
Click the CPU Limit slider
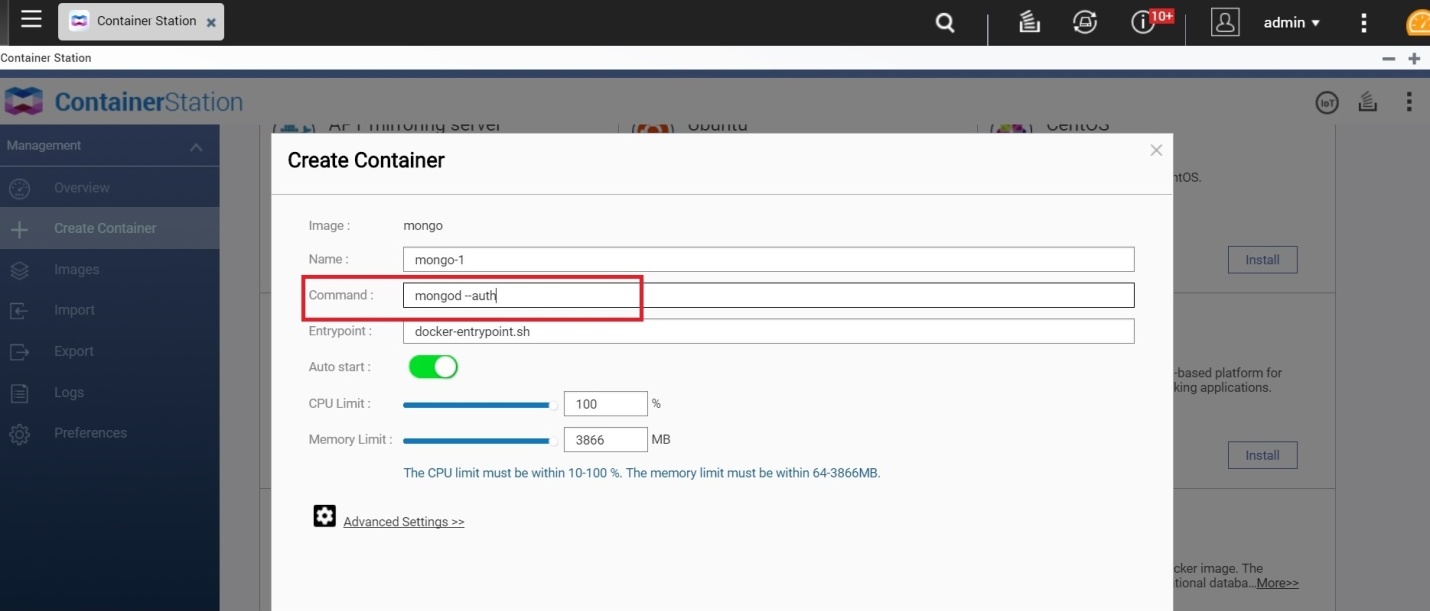coord(479,405)
